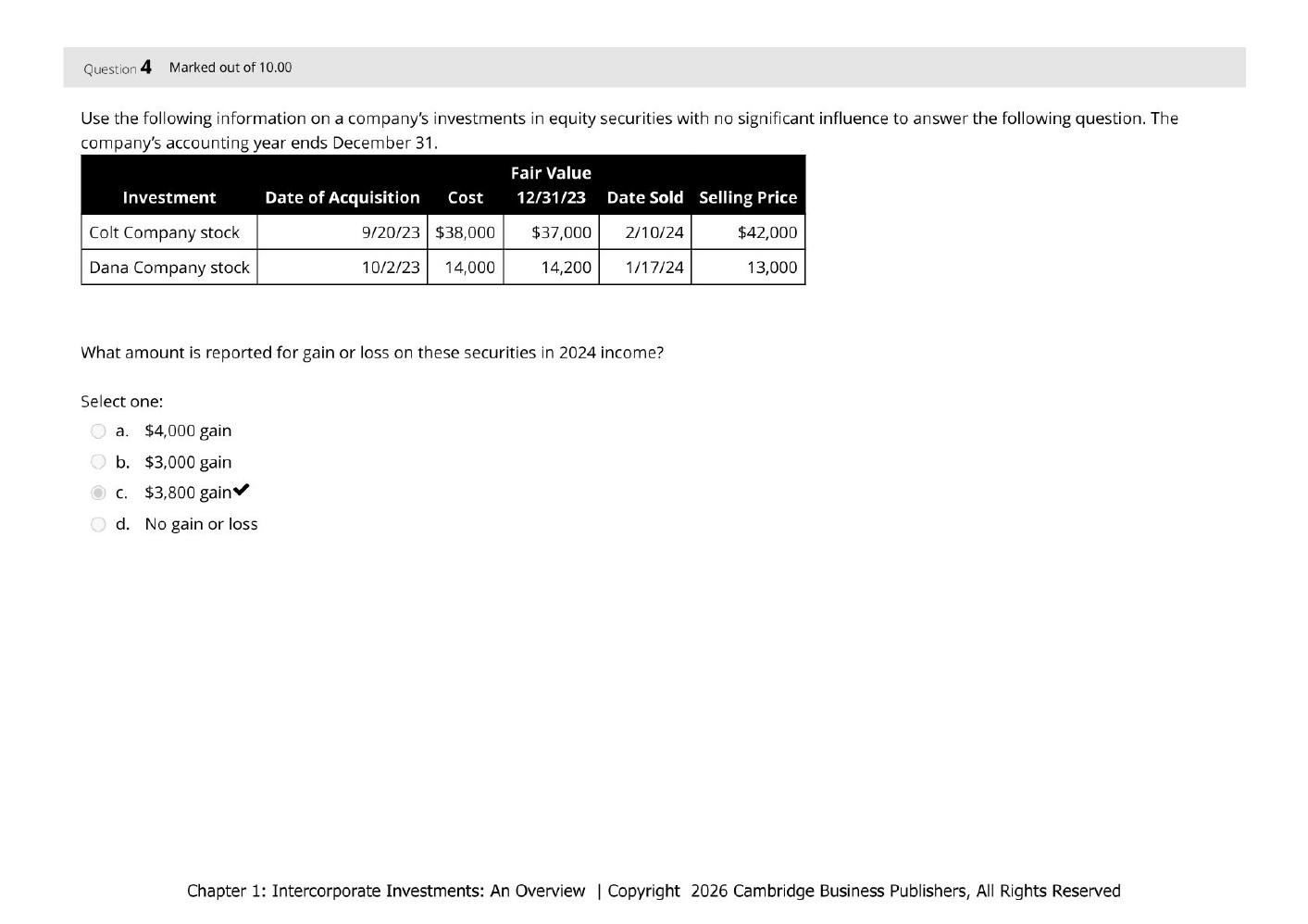Image resolution: width=1308 pixels, height=924 pixels.
Task: Click the Investment column header
Action: click(169, 197)
